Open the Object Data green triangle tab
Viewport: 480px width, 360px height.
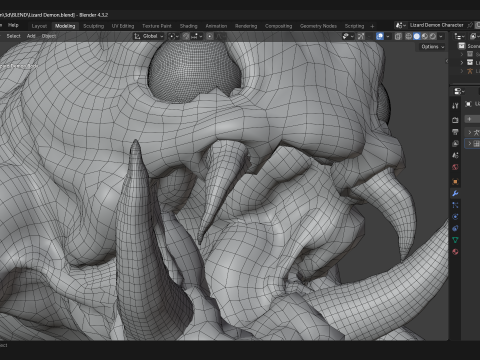455,240
